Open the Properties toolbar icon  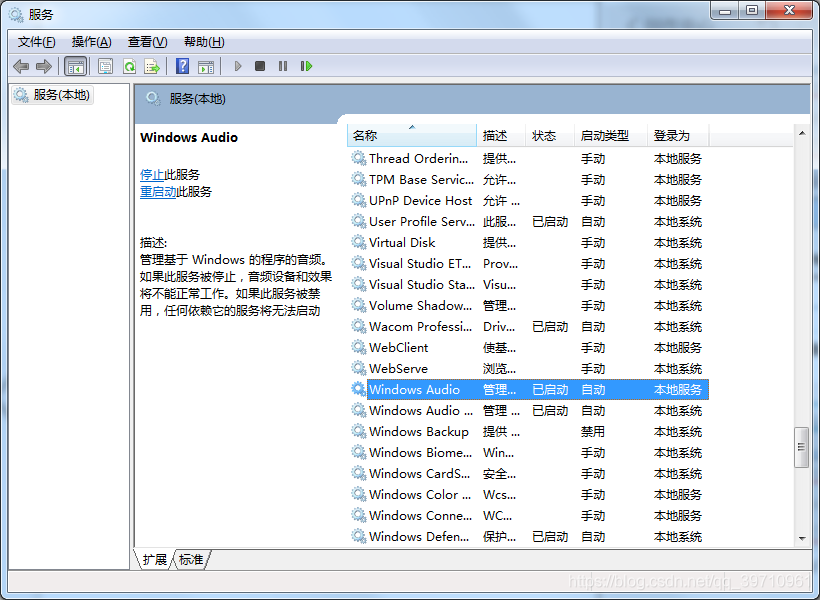106,66
